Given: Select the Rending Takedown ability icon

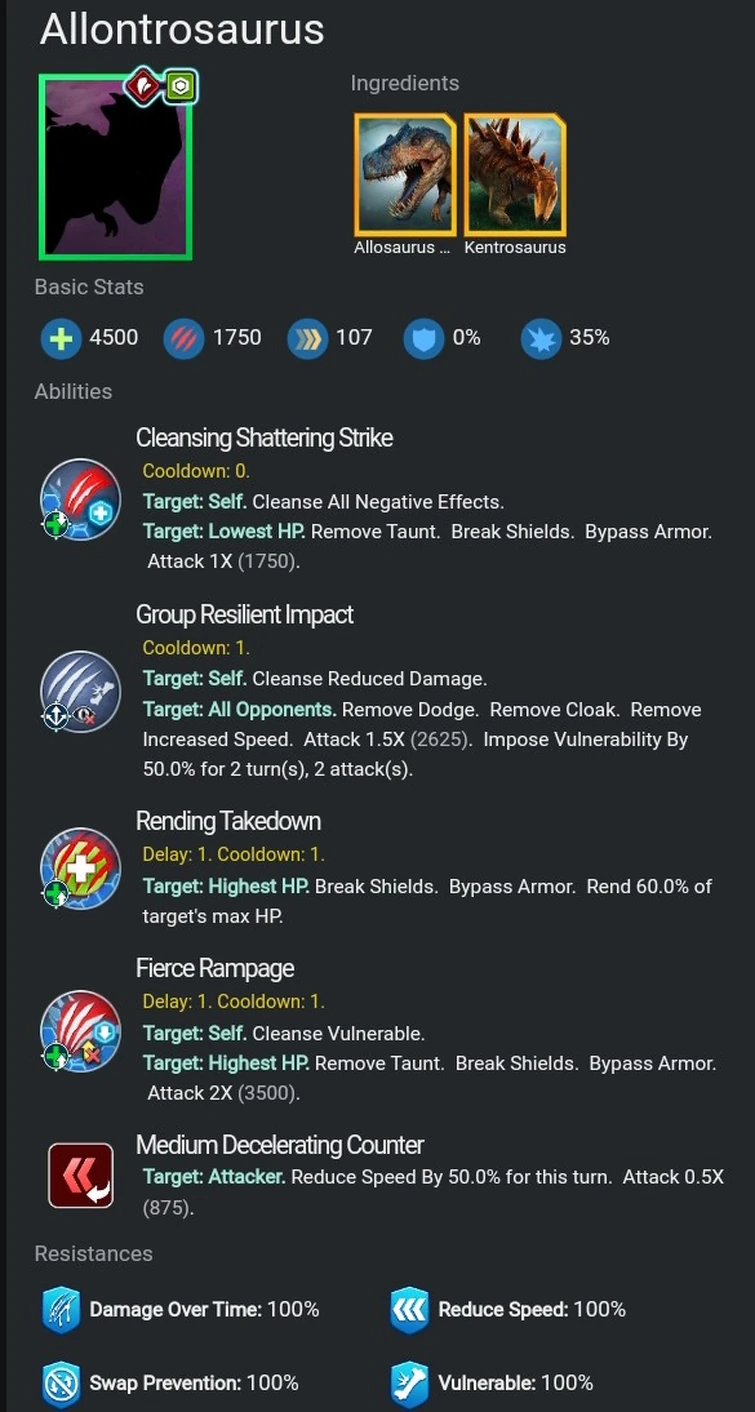Looking at the screenshot, I should click(x=80, y=868).
